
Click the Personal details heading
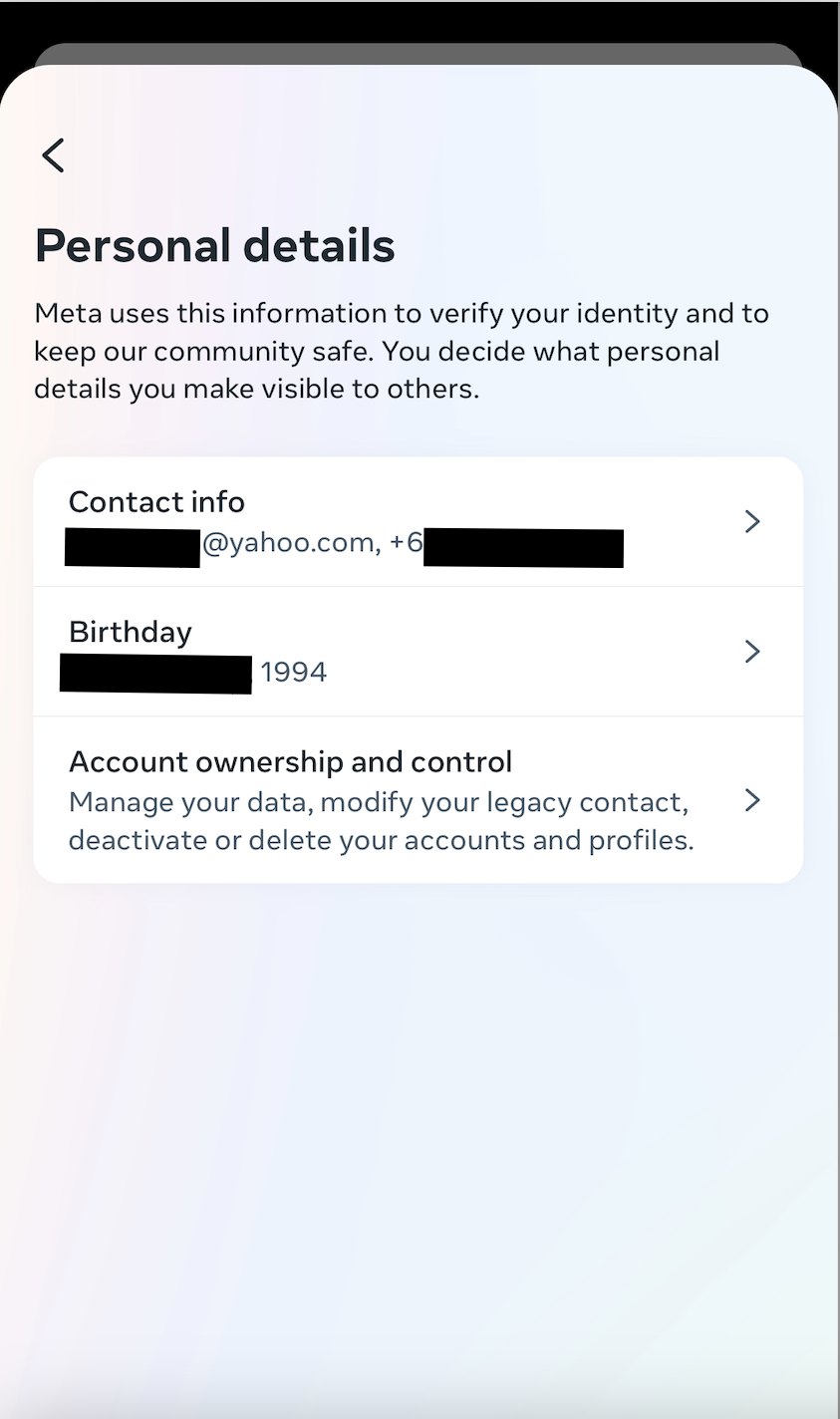click(214, 245)
